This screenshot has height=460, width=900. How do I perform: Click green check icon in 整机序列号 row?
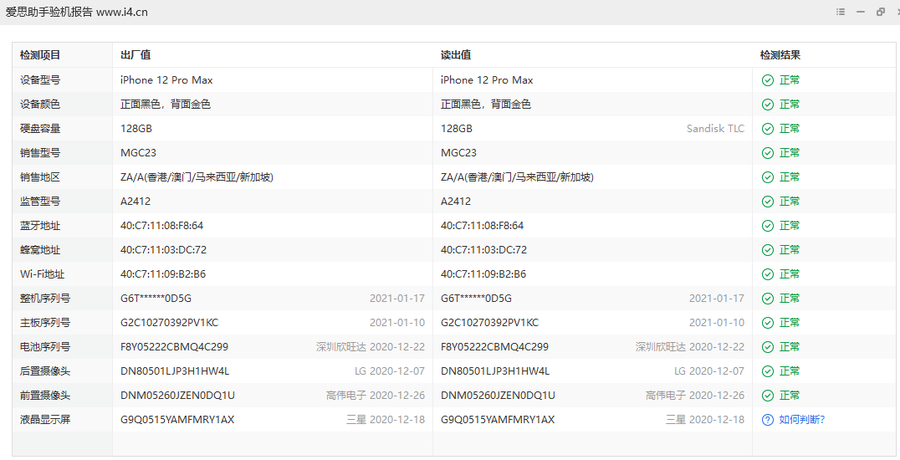click(767, 299)
